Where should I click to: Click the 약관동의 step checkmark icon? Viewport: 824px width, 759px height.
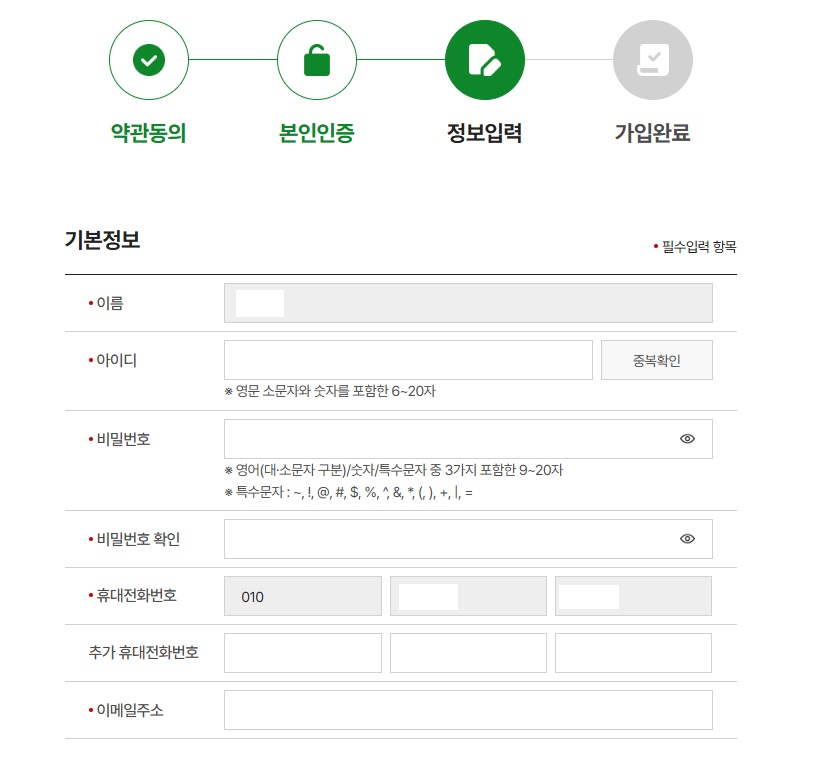coord(149,59)
